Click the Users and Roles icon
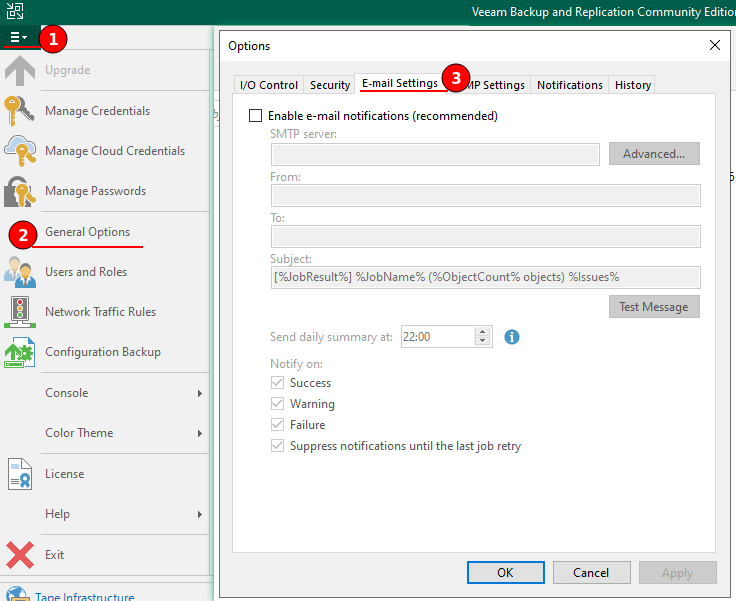 [20, 272]
